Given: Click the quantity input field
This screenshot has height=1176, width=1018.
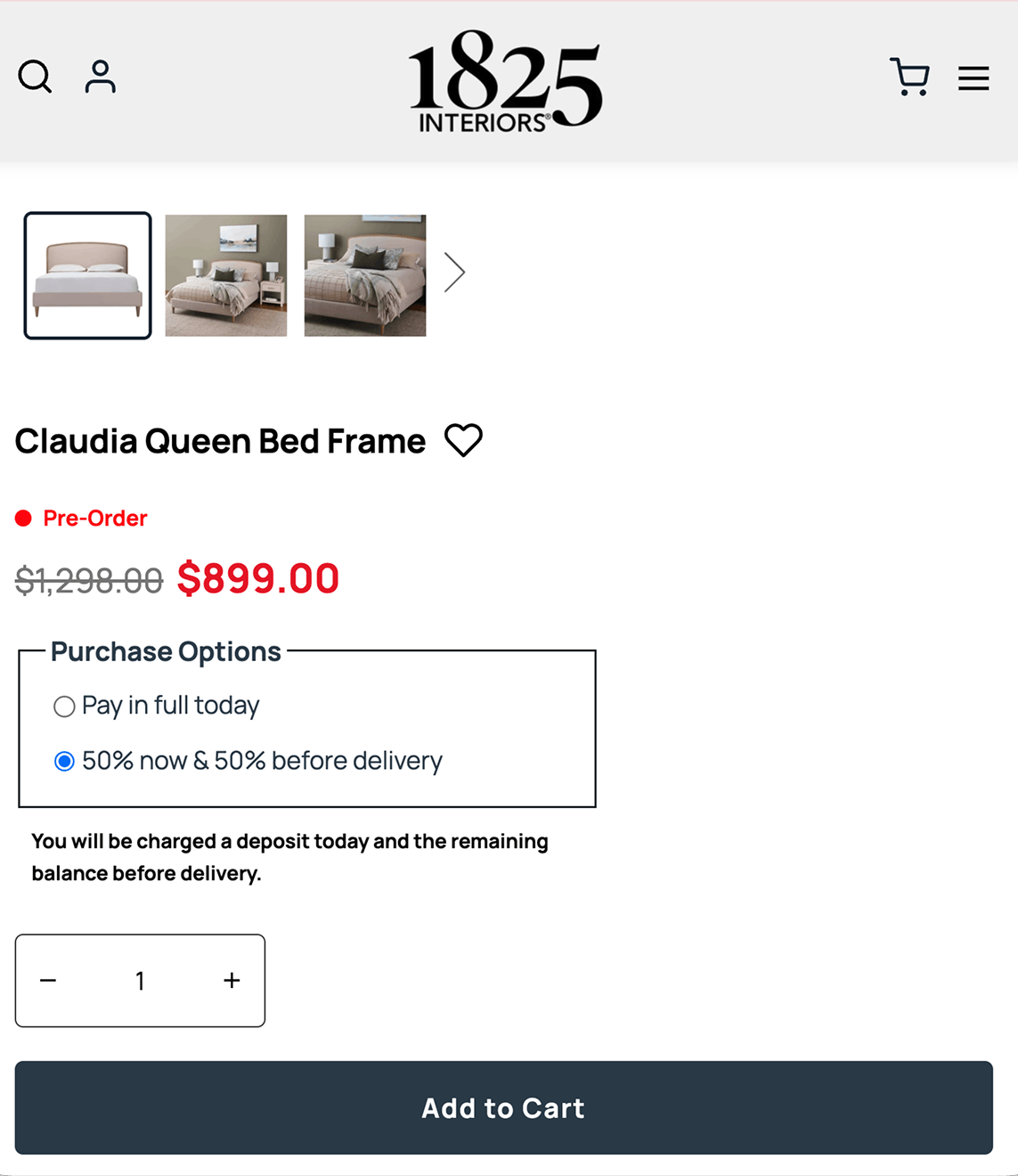Looking at the screenshot, I should tap(140, 981).
